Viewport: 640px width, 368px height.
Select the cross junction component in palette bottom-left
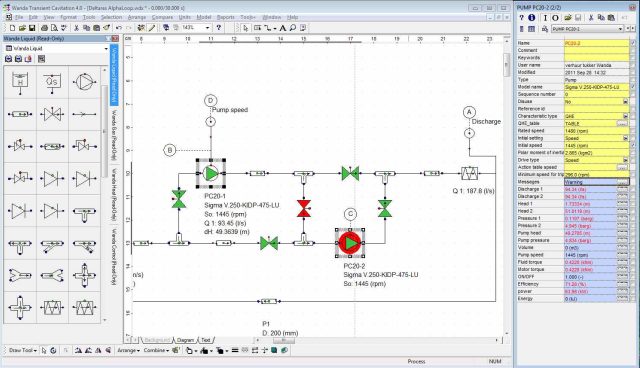[x=20, y=307]
